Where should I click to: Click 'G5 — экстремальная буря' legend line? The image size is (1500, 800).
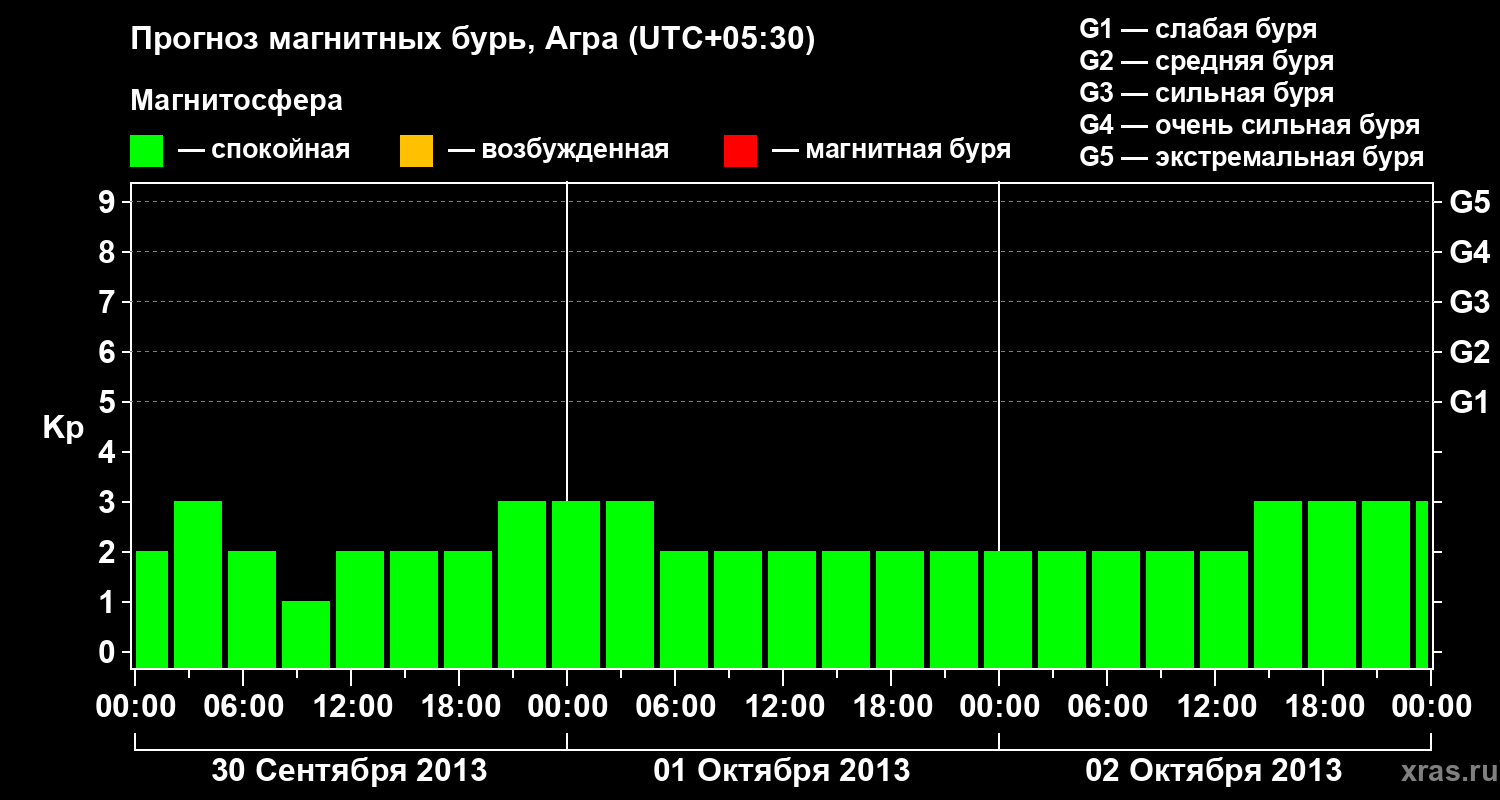point(1252,157)
